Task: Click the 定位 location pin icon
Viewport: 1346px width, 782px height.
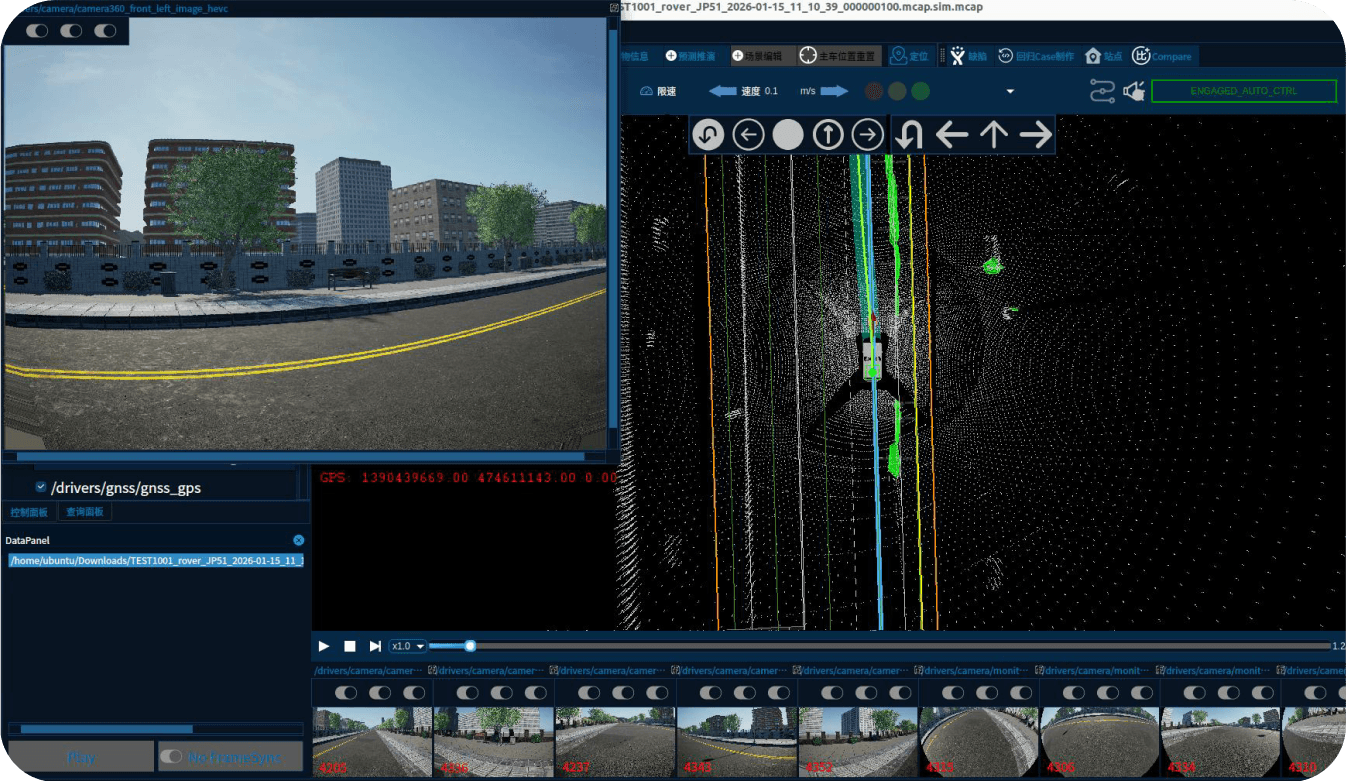Action: pyautogui.click(x=898, y=56)
